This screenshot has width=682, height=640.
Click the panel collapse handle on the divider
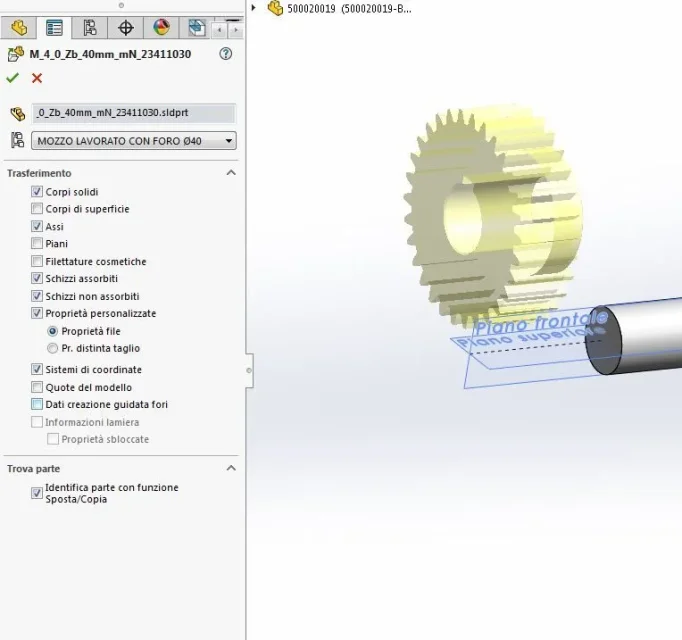pyautogui.click(x=249, y=371)
